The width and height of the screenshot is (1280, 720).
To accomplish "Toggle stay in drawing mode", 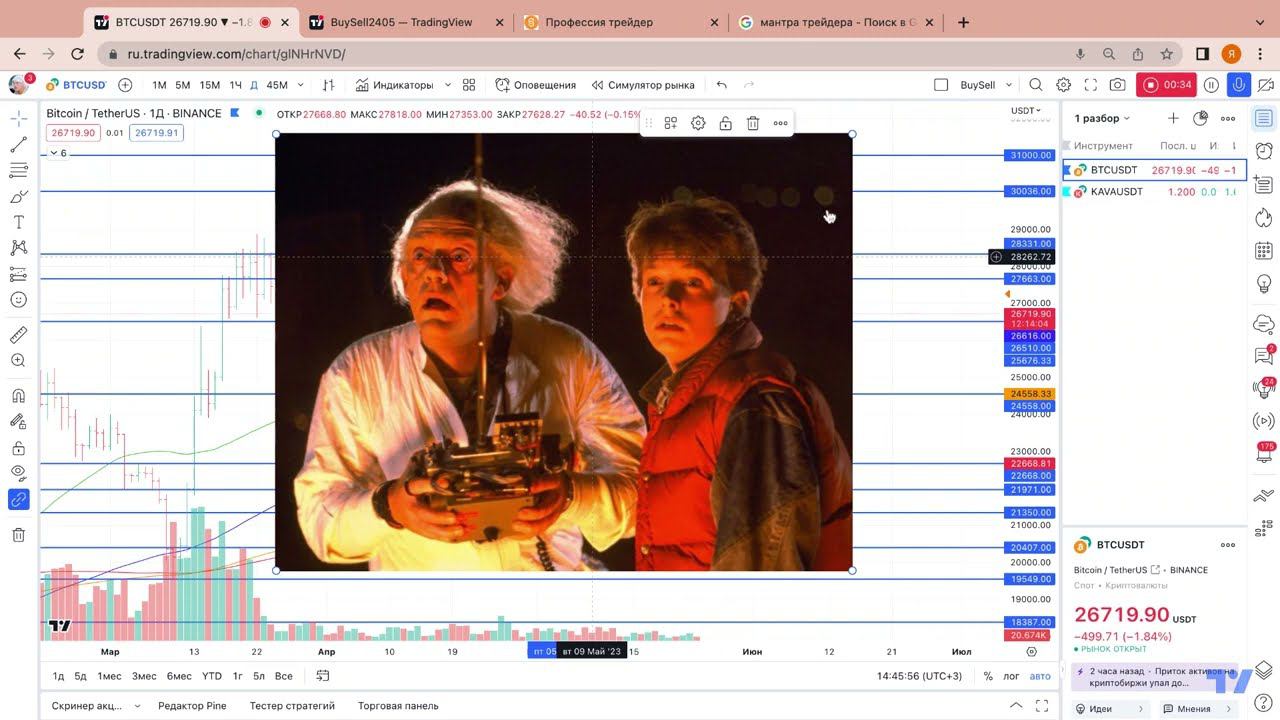I will click(x=18, y=422).
